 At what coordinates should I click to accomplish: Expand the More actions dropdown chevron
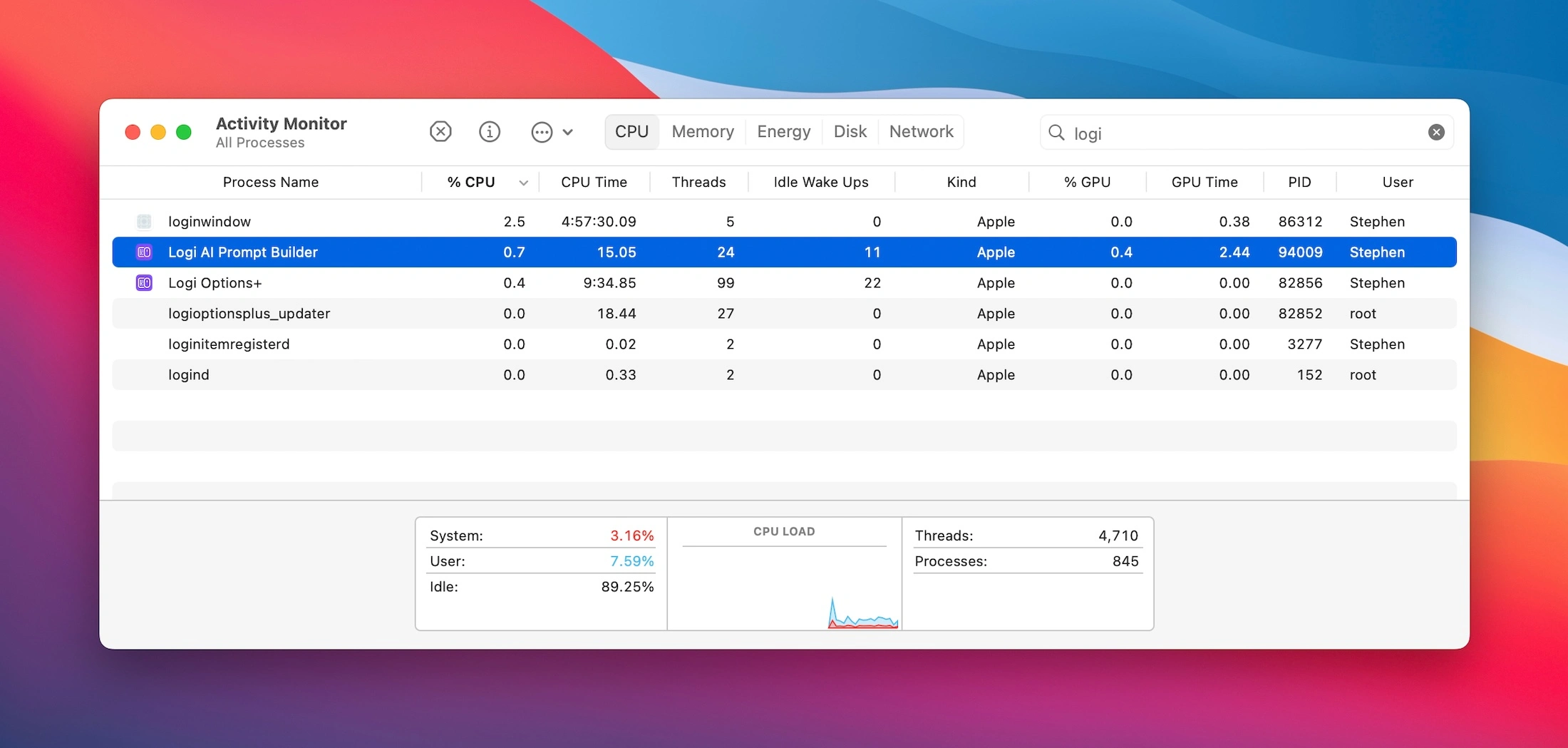pyautogui.click(x=568, y=132)
